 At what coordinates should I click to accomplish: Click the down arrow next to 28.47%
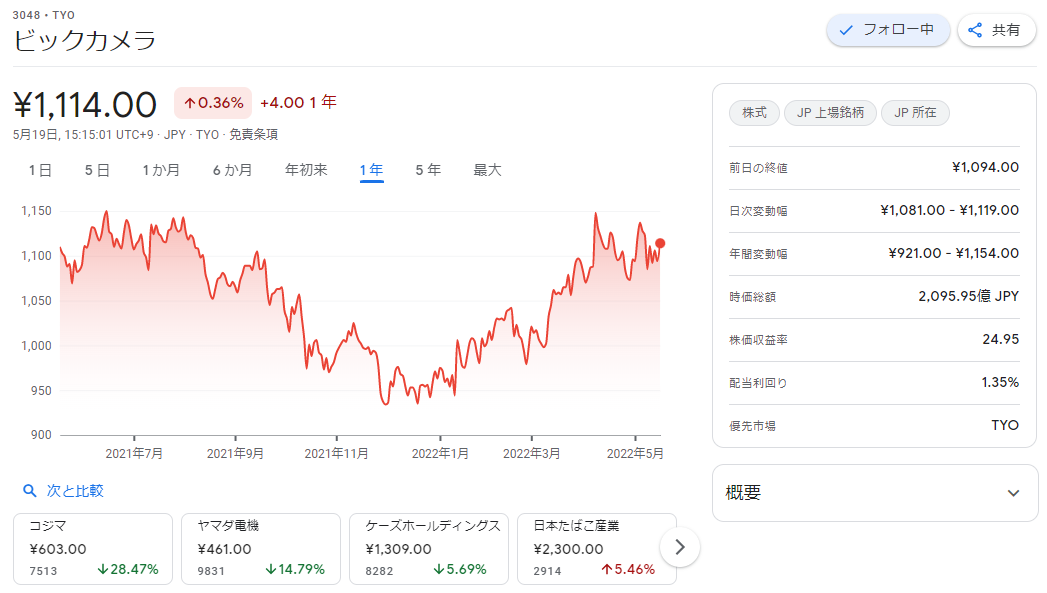(x=103, y=569)
